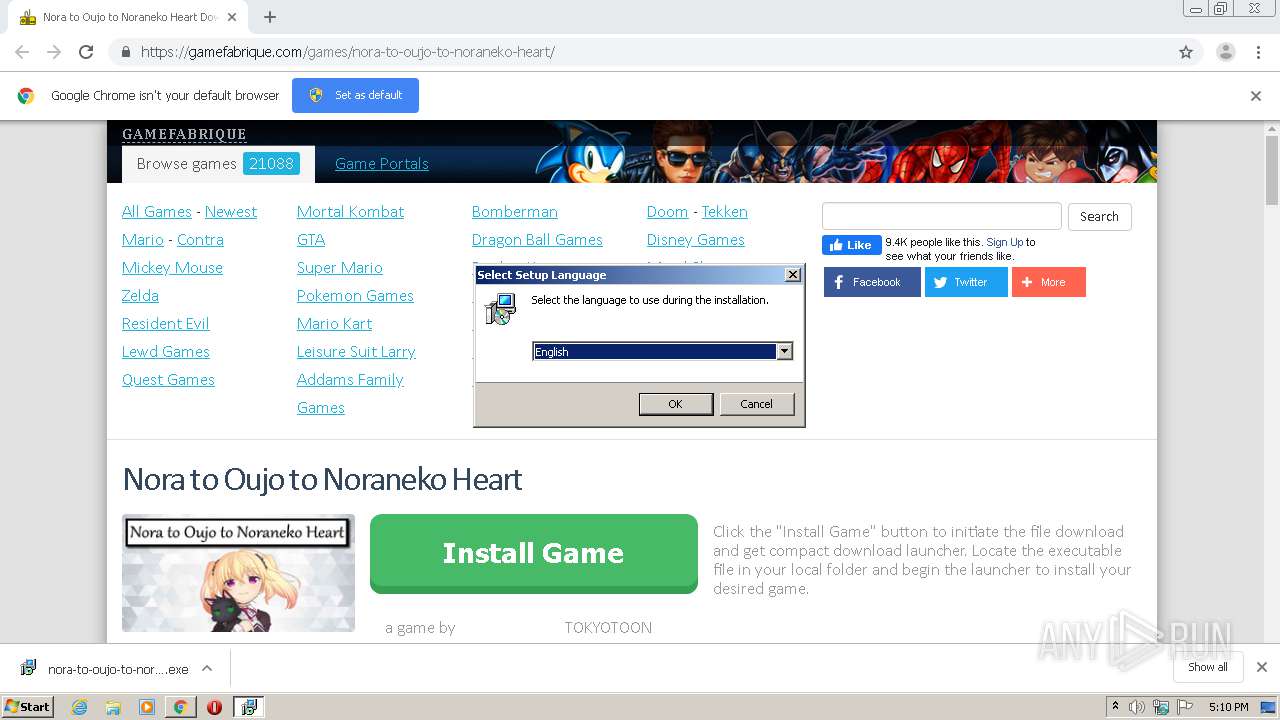Viewport: 1280px width, 720px height.
Task: Close the Select Setup Language dialog
Action: click(x=793, y=275)
